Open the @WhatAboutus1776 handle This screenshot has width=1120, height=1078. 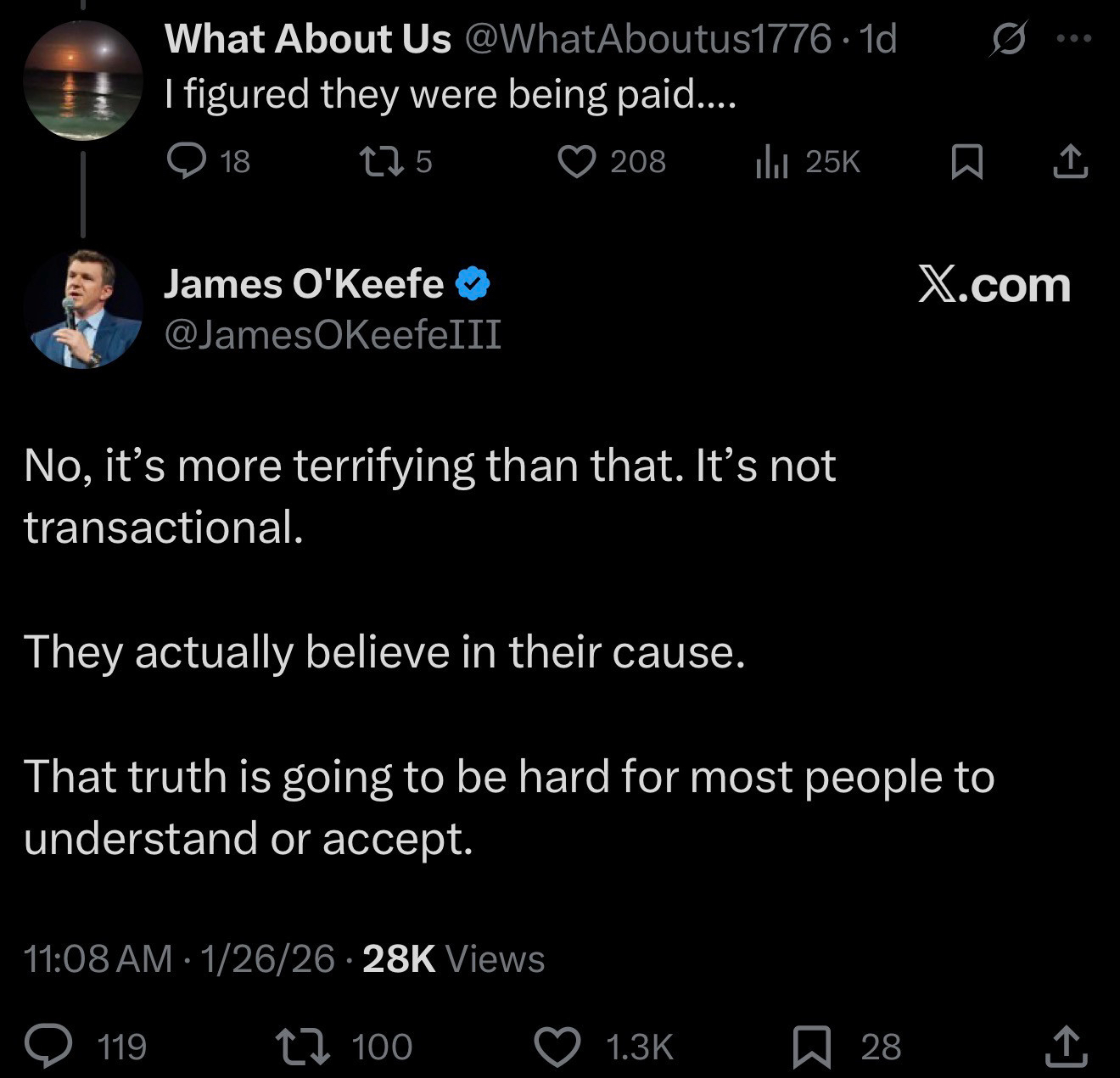(646, 39)
